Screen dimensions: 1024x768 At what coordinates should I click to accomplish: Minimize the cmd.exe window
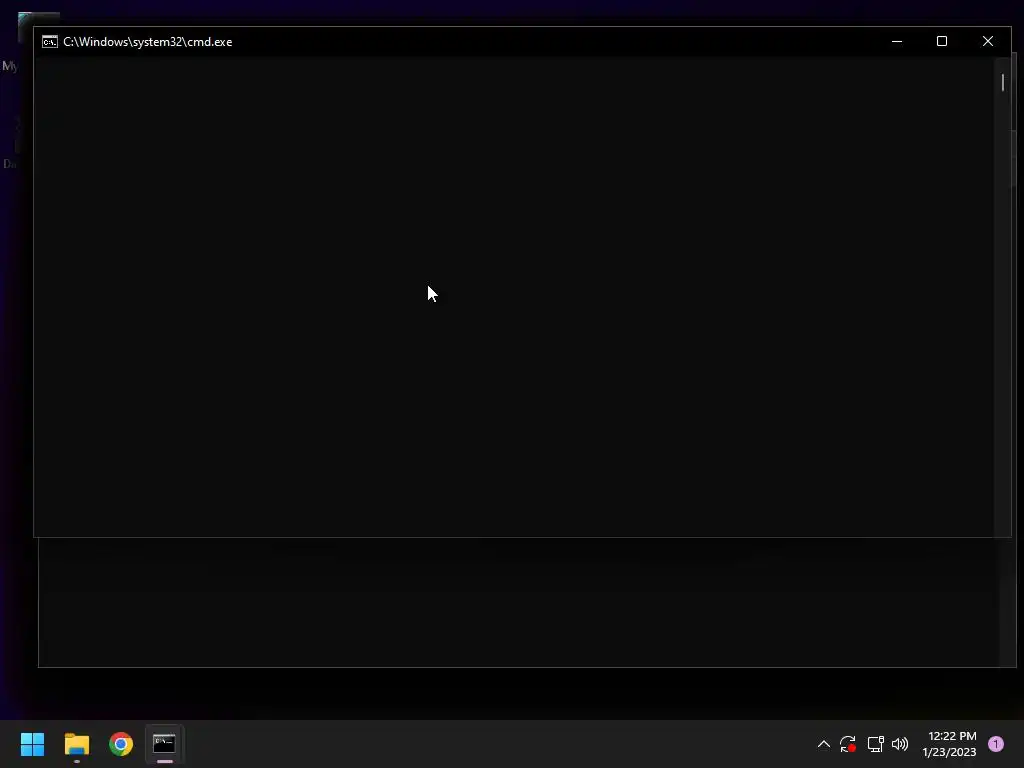897,41
